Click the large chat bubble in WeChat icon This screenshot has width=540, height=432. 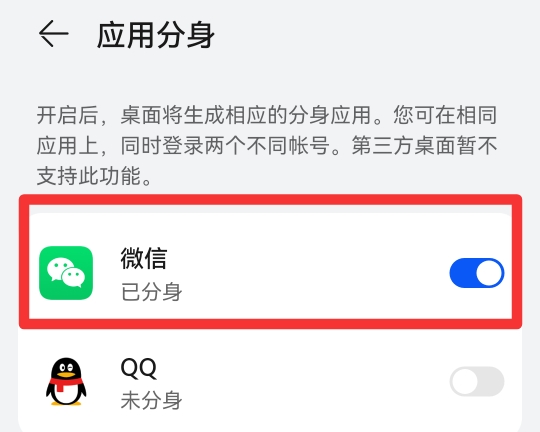click(x=60, y=269)
